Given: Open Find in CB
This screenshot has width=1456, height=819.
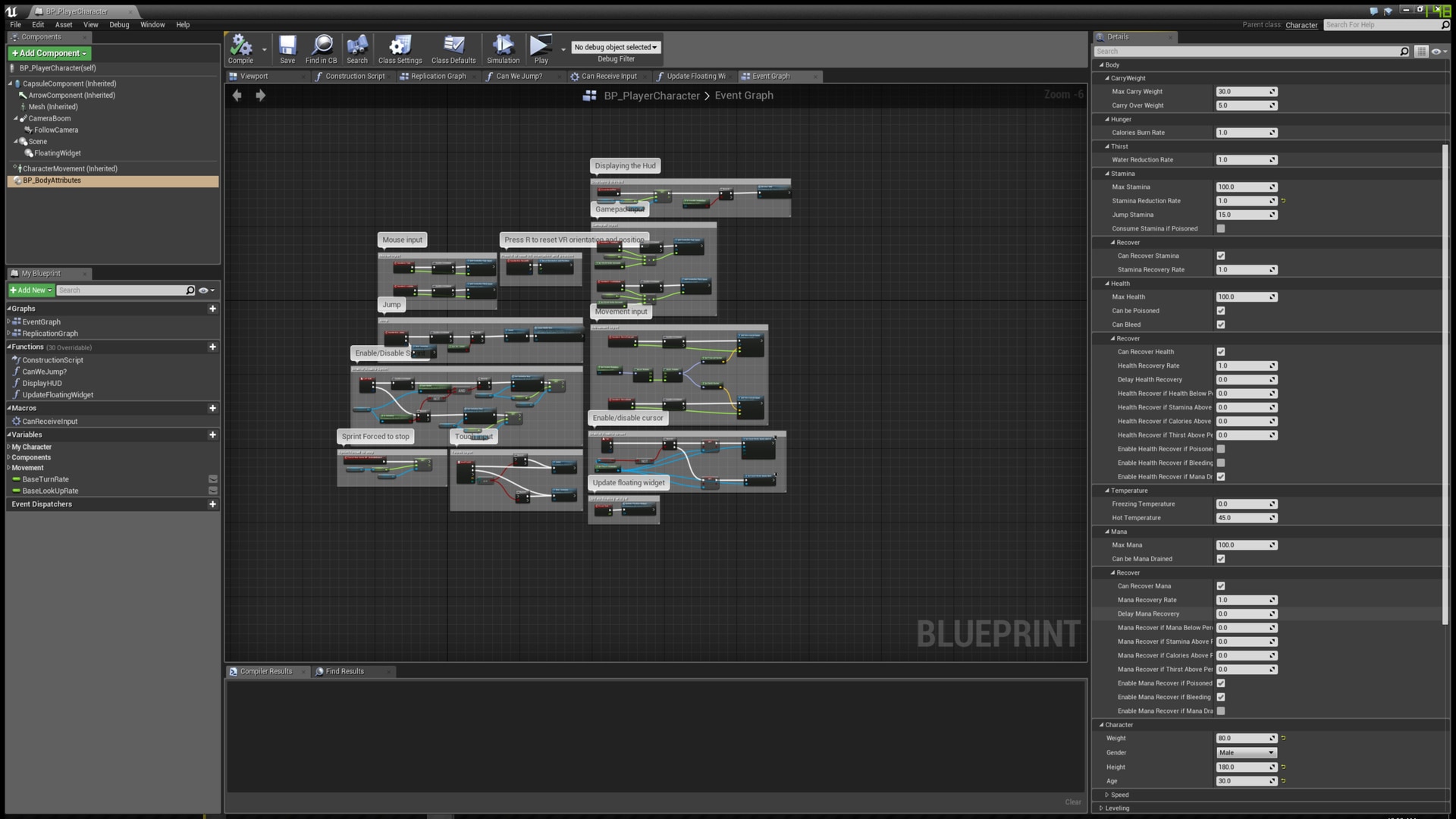Looking at the screenshot, I should (322, 49).
